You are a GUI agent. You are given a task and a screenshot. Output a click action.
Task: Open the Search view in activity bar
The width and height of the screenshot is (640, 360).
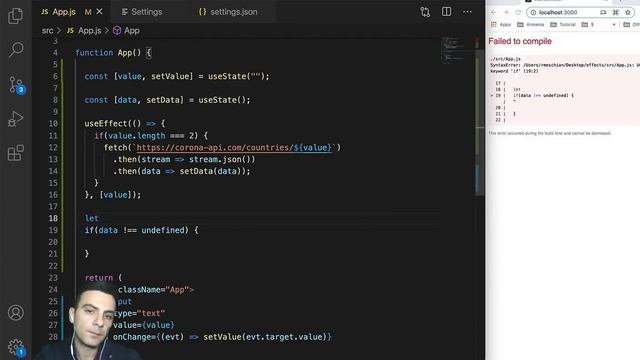click(x=16, y=49)
